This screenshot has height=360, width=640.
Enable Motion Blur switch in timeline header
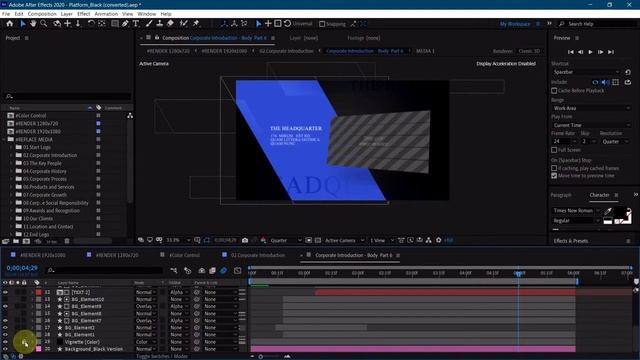point(224,271)
